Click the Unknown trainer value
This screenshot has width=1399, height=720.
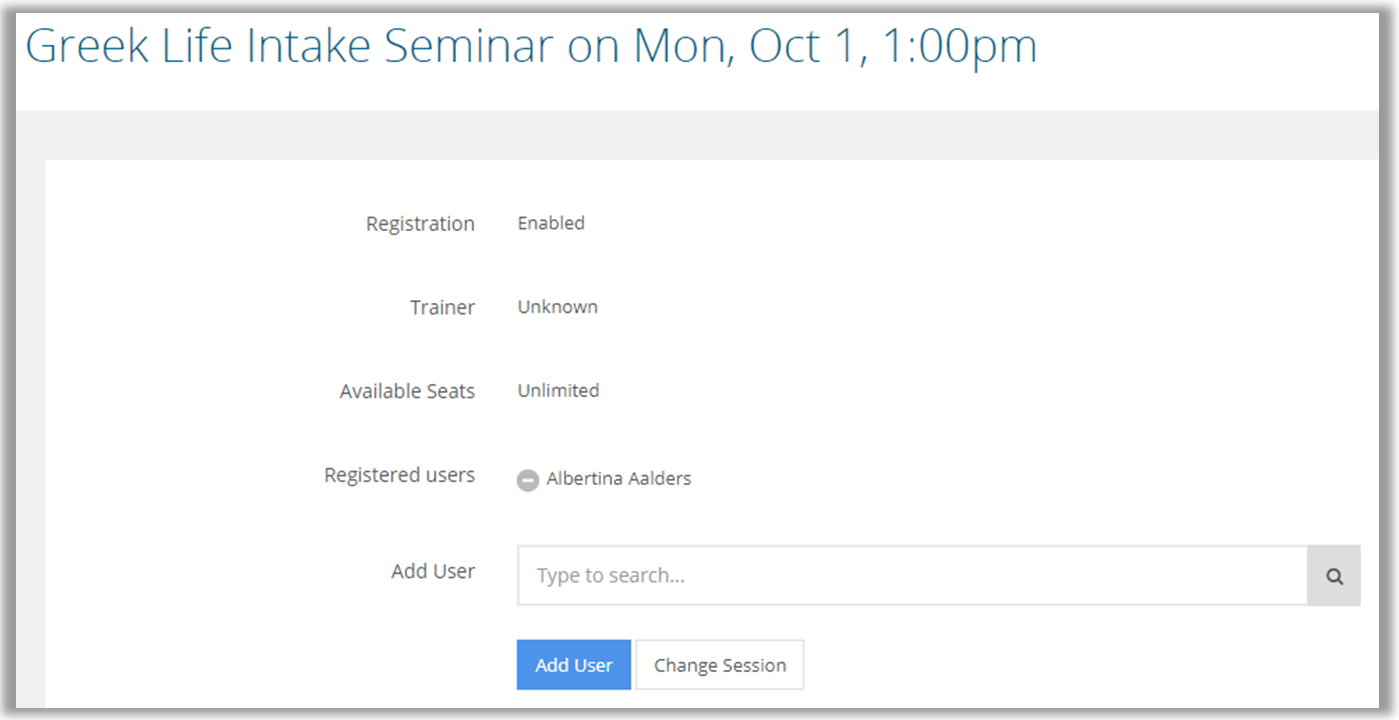point(557,307)
